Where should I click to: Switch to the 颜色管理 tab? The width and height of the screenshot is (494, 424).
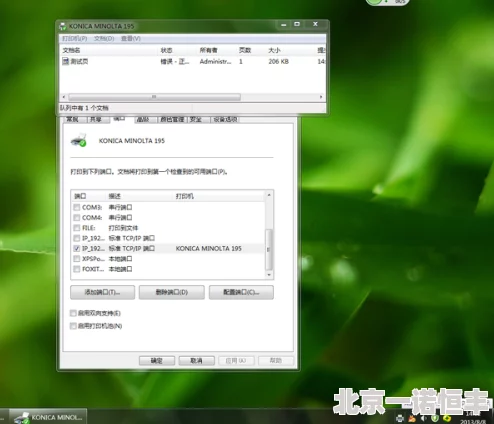(172, 119)
